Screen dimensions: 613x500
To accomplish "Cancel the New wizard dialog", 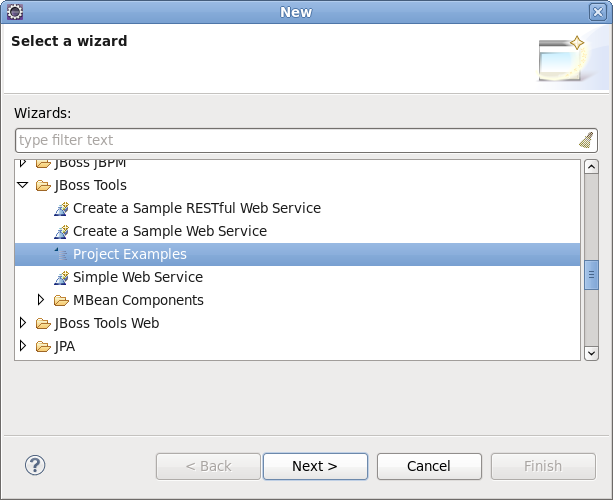I will point(429,466).
